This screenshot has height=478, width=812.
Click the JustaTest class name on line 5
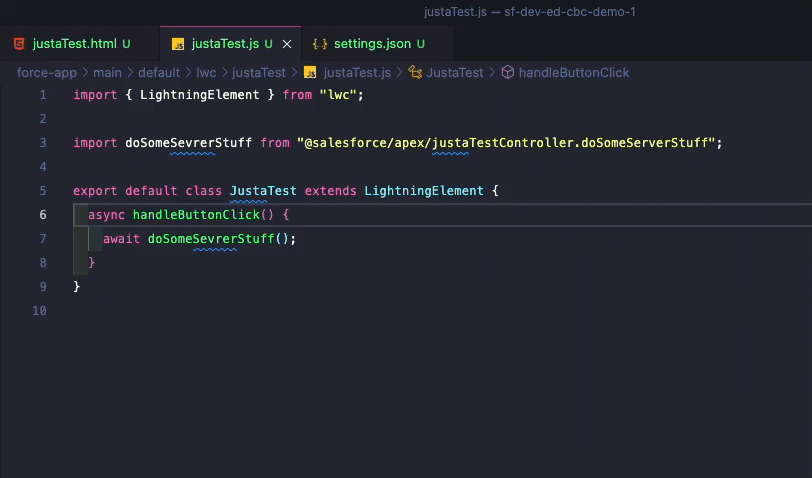[x=263, y=191]
